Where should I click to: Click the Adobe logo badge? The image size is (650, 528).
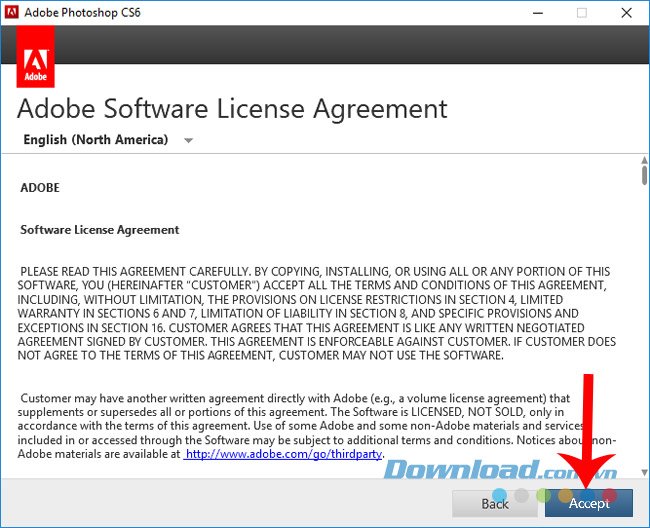(35, 57)
